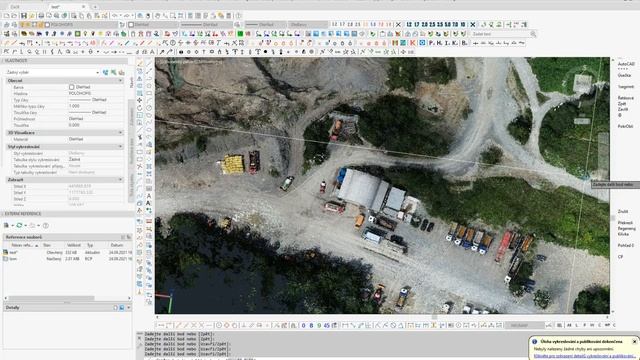Viewport: 640px width, 360px height.
Task: Click the help icon in Externí reference
Action: [46, 225]
